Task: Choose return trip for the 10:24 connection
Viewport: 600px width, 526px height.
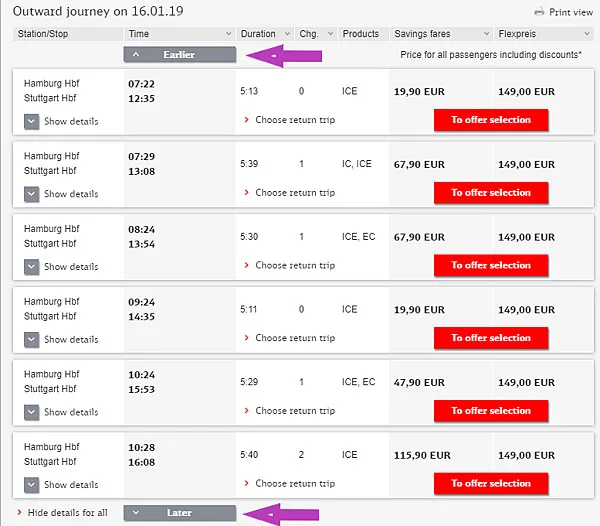Action: tap(294, 411)
